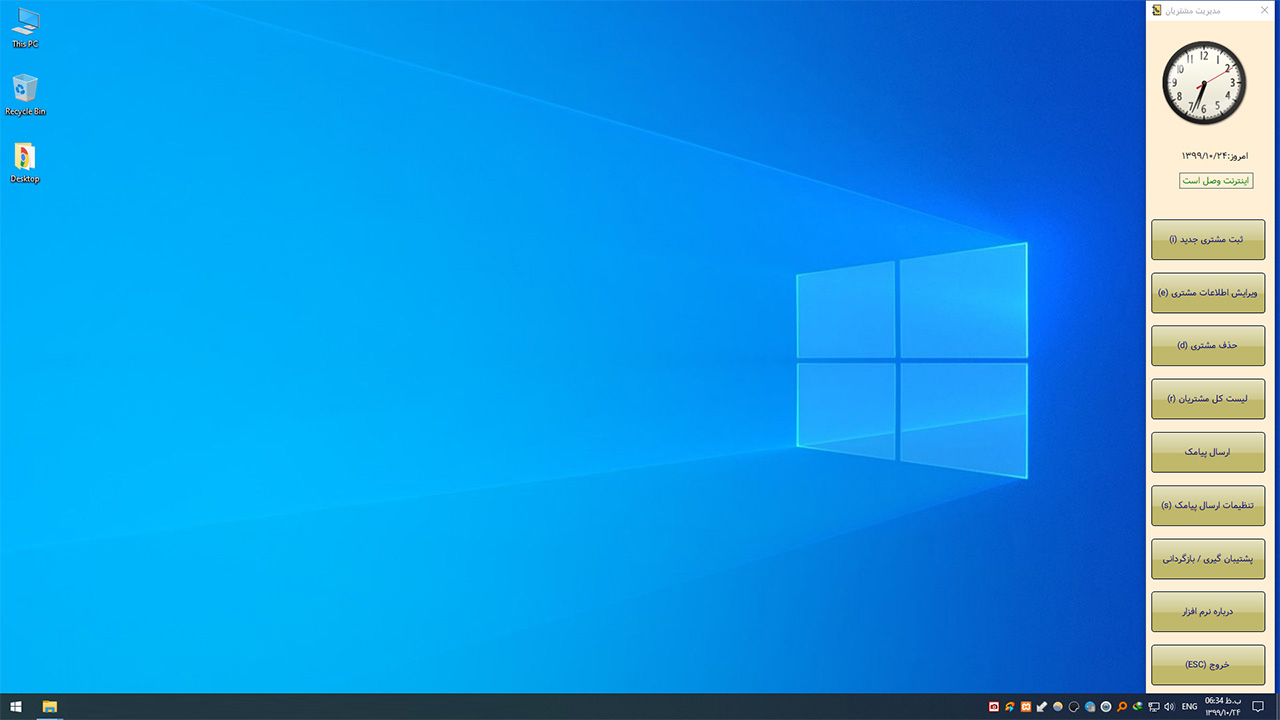Image resolution: width=1280 pixels, height=720 pixels.
Task: Click orange magnifier tray icon
Action: (1122, 707)
